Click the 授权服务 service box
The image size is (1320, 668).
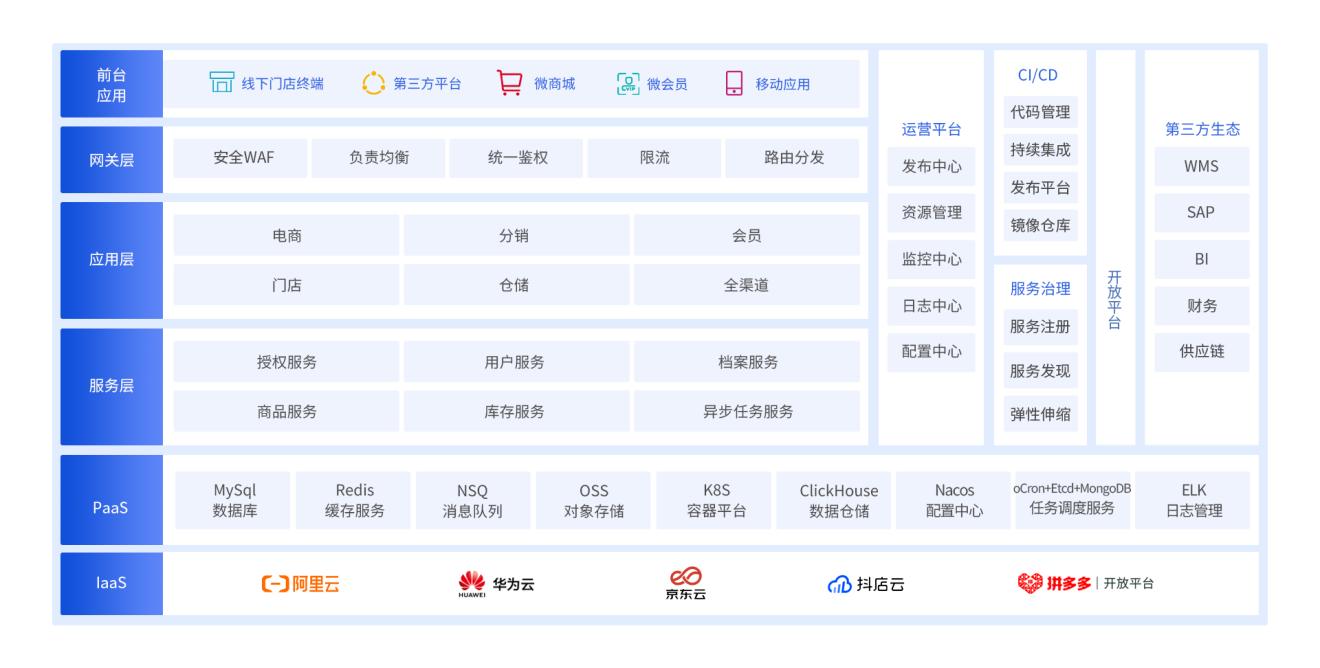click(287, 362)
